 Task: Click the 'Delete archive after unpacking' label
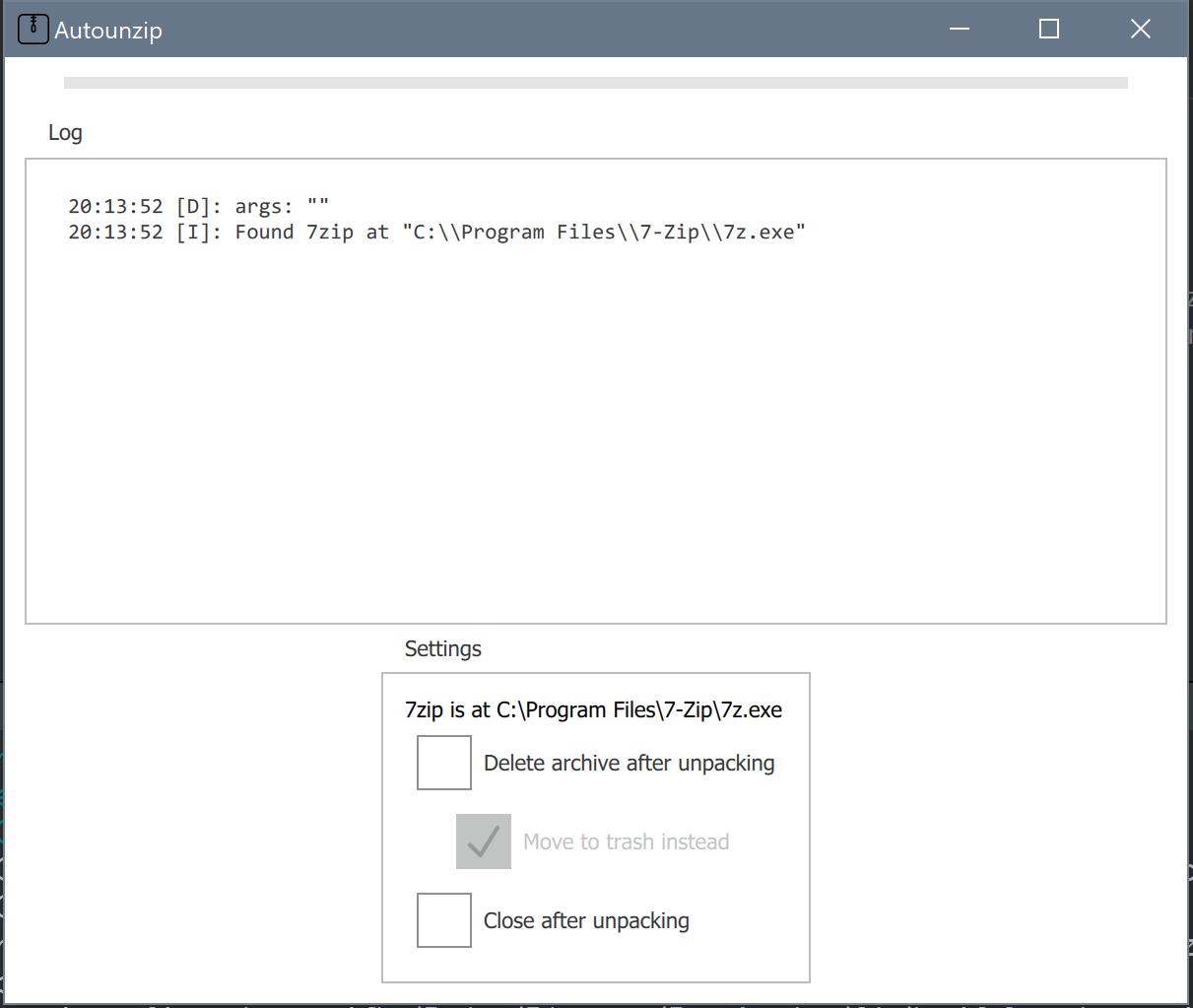[630, 764]
